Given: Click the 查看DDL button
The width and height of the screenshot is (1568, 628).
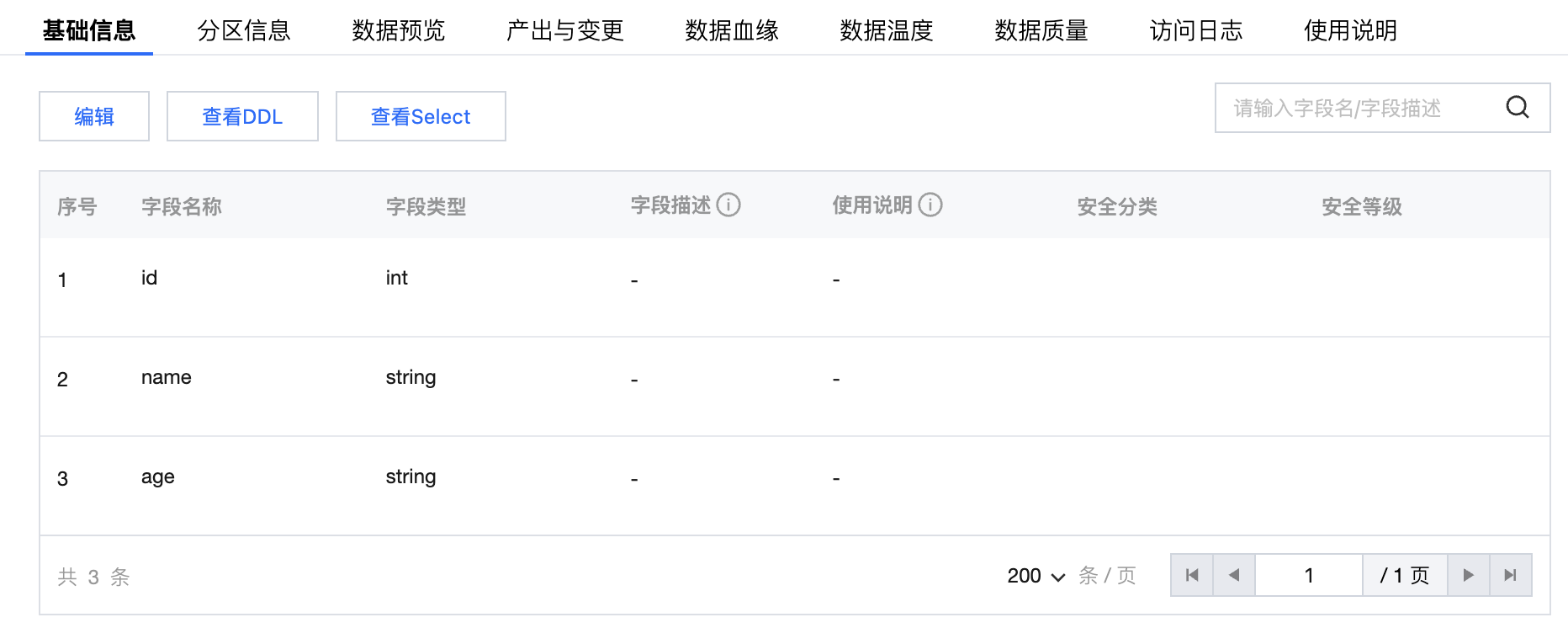Looking at the screenshot, I should tap(242, 116).
